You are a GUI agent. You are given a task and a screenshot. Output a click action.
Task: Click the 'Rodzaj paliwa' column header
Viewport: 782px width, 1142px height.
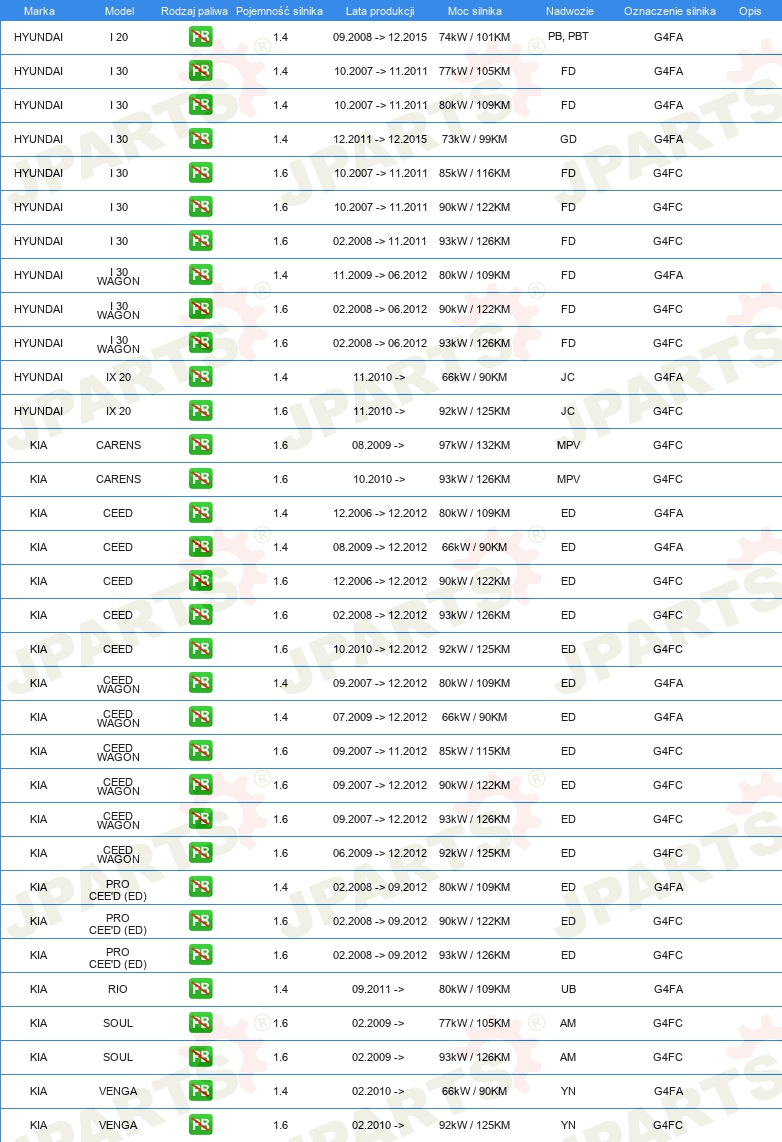point(194,11)
